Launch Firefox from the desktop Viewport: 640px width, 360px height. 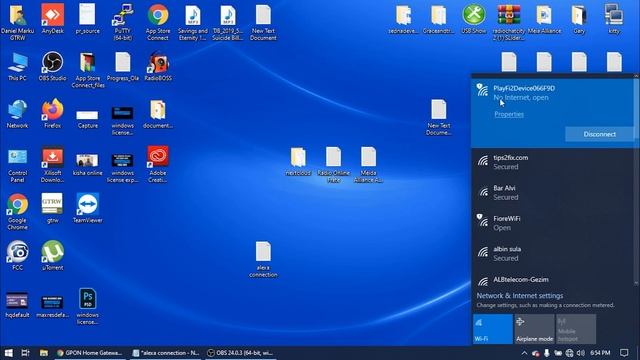point(52,113)
